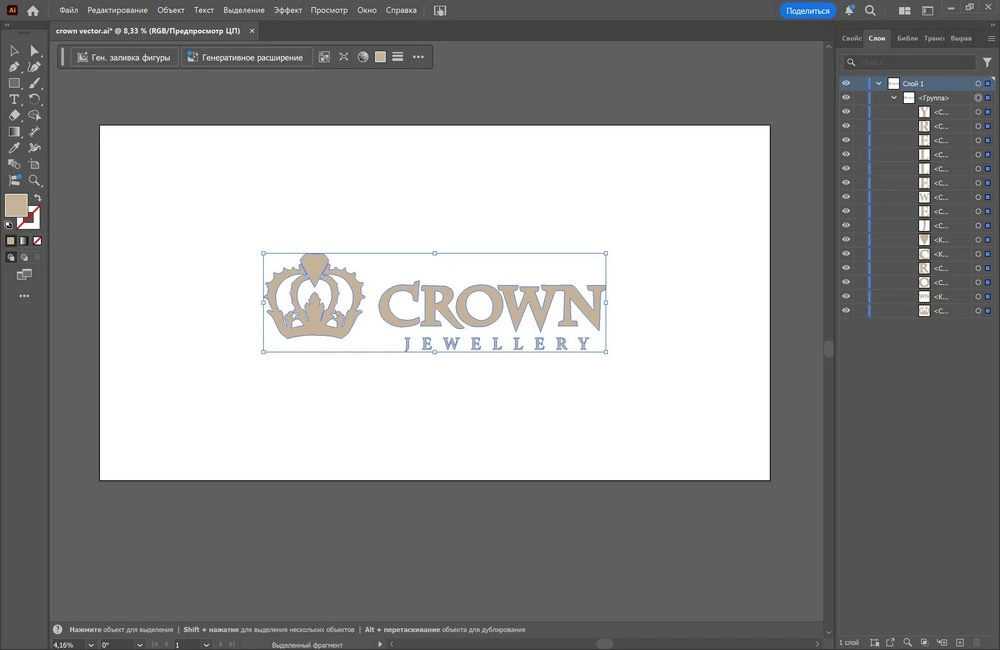
Task: Open the search magnifier in top bar
Action: (x=870, y=11)
